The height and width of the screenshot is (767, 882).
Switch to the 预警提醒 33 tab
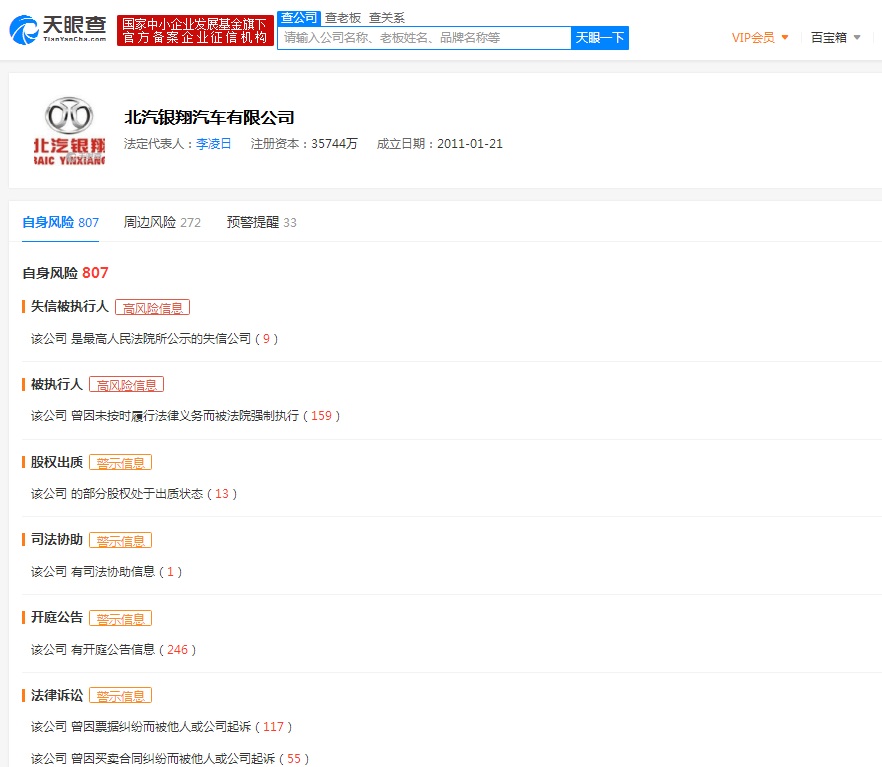[x=262, y=223]
